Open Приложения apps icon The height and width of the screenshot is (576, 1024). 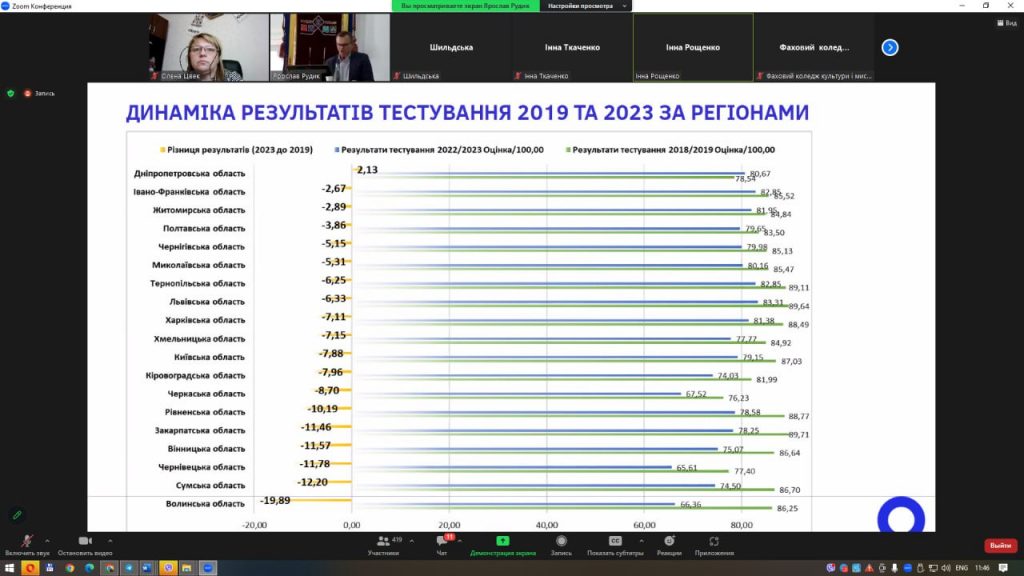pyautogui.click(x=714, y=541)
